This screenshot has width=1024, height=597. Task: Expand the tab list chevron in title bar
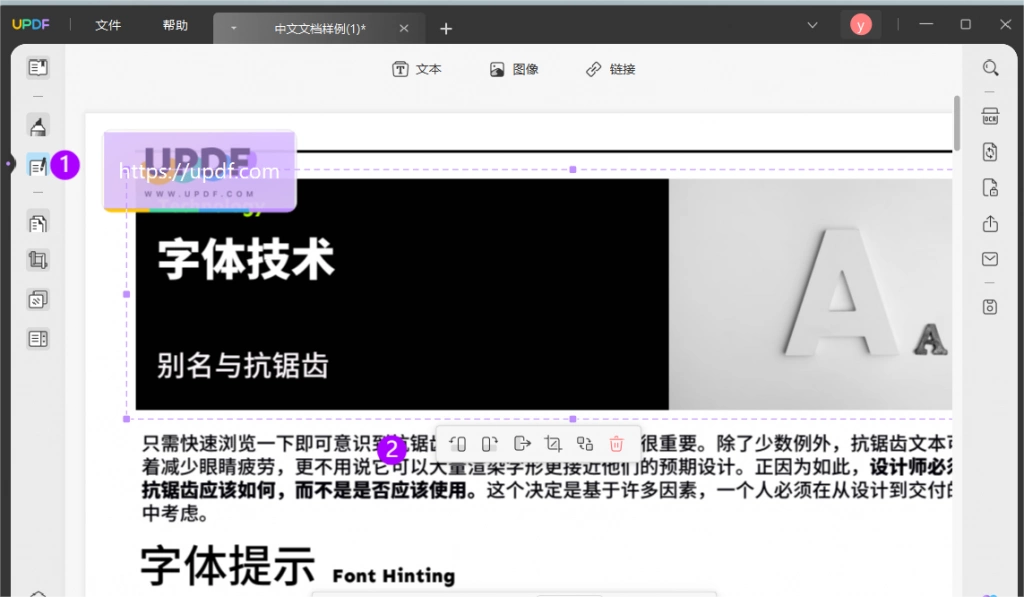click(812, 25)
